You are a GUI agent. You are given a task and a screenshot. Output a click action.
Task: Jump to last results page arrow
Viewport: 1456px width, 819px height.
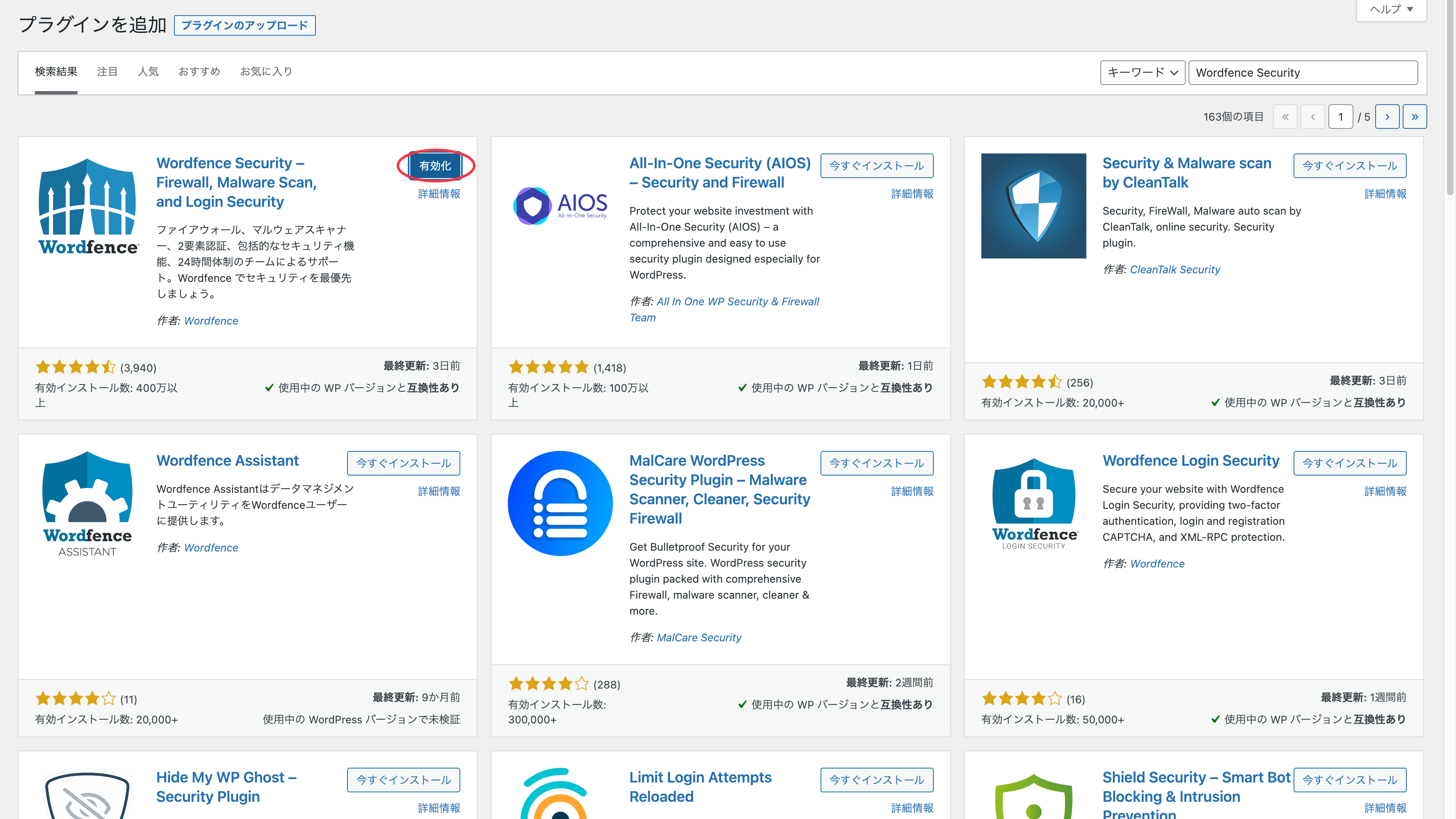[1414, 117]
